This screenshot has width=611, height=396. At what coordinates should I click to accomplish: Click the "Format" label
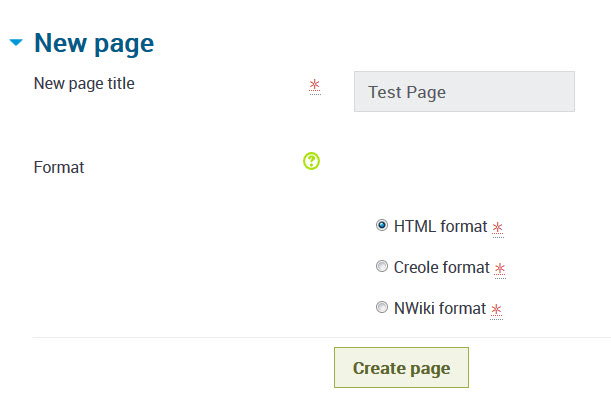59,168
